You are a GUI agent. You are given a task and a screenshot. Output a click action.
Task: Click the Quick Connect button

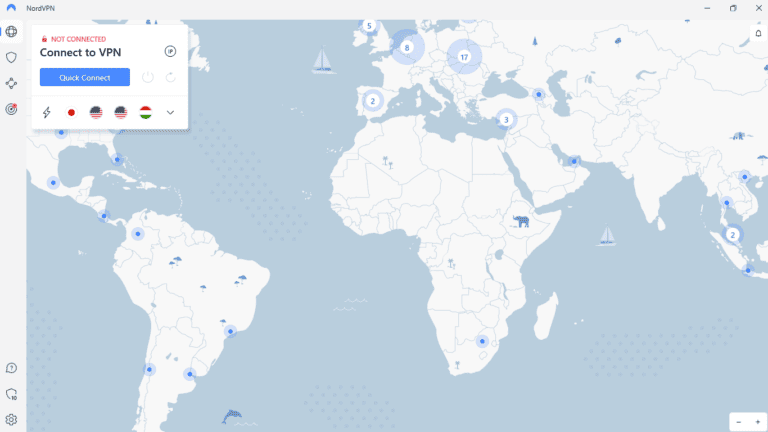(x=85, y=77)
